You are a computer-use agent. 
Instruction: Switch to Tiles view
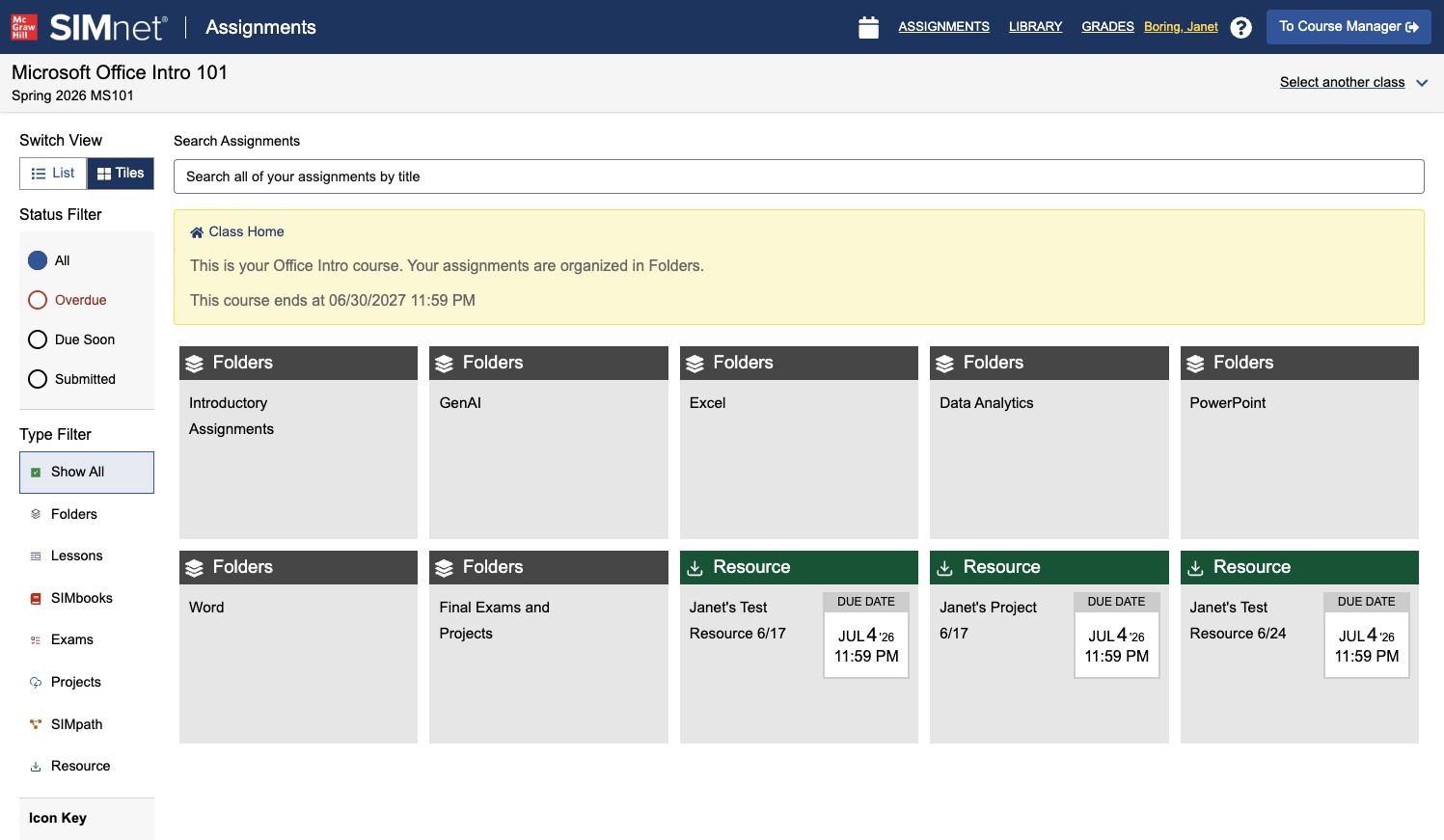coord(121,174)
